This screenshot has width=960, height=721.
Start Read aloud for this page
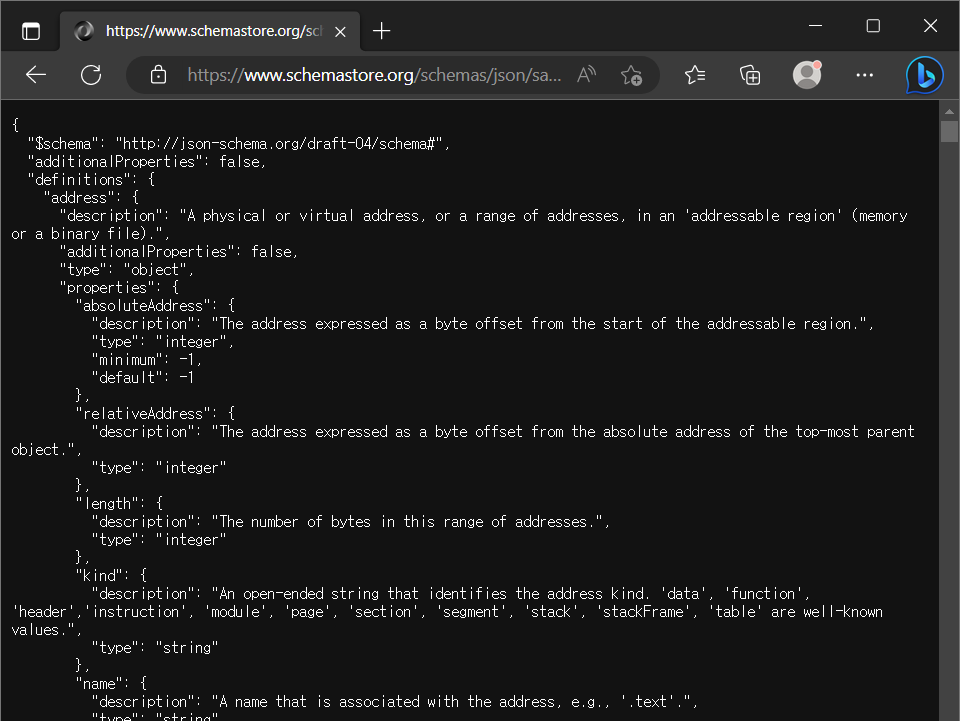586,75
